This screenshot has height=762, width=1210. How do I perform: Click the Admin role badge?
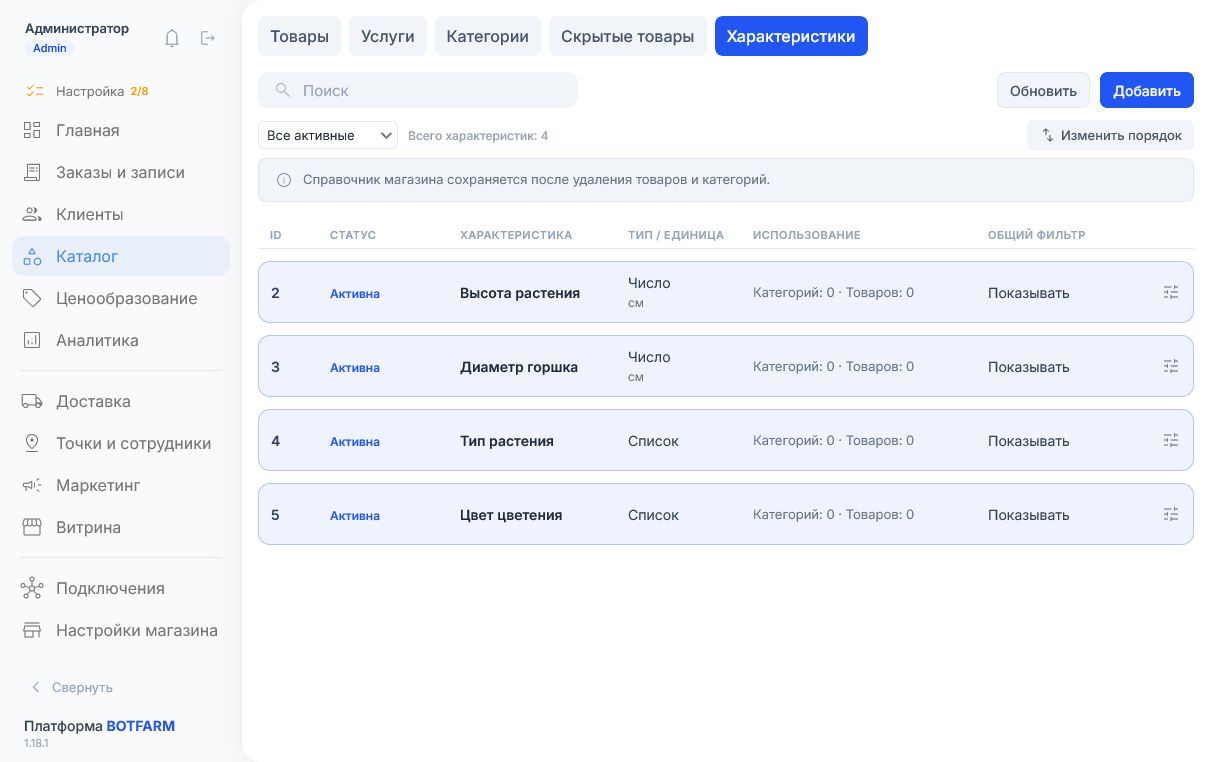(x=50, y=48)
